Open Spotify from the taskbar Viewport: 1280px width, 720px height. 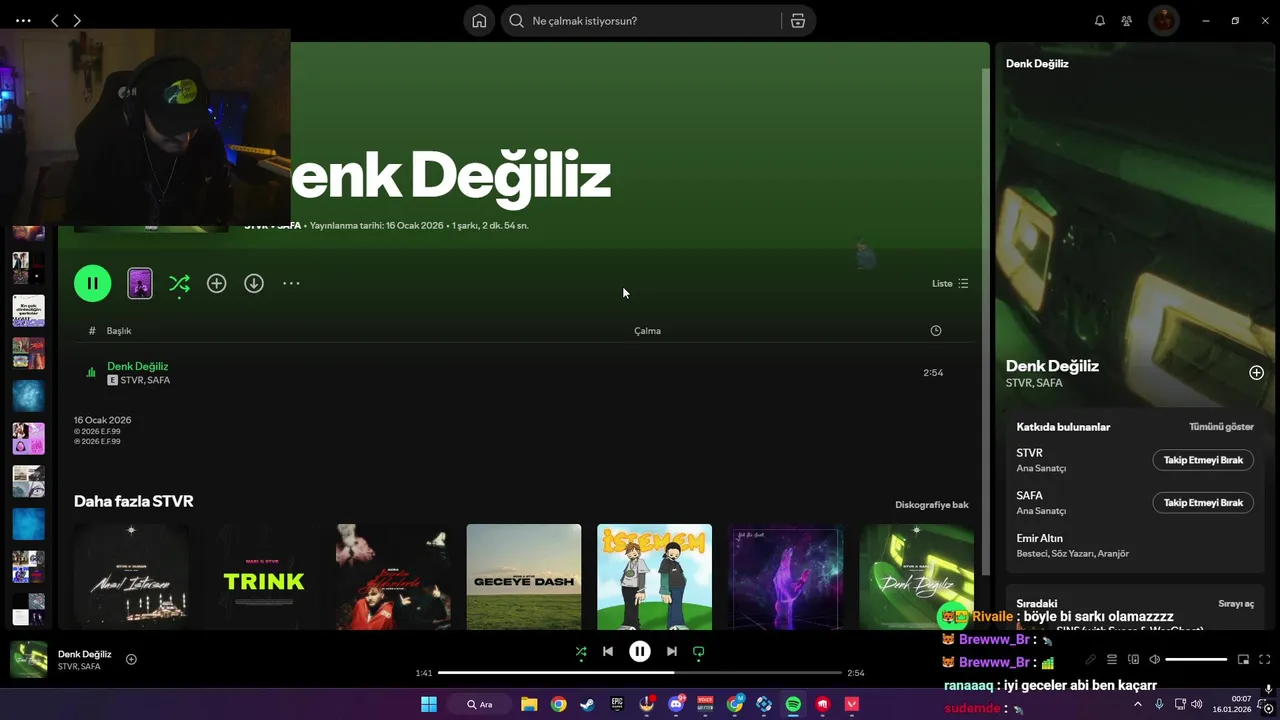click(x=793, y=704)
